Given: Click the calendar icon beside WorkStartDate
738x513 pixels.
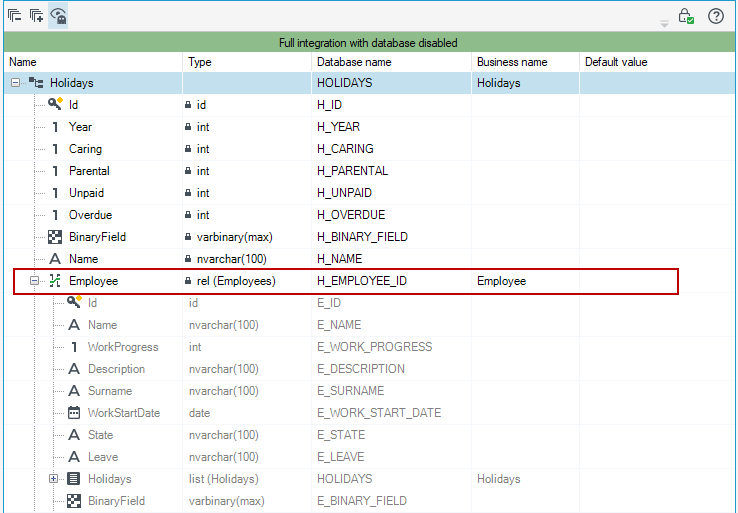Looking at the screenshot, I should point(74,413).
